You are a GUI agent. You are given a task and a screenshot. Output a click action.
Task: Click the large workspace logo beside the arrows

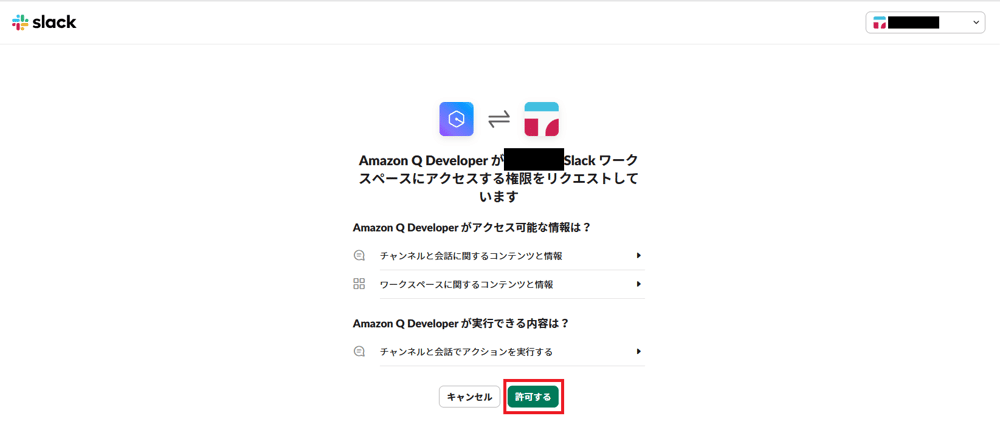[x=541, y=119]
